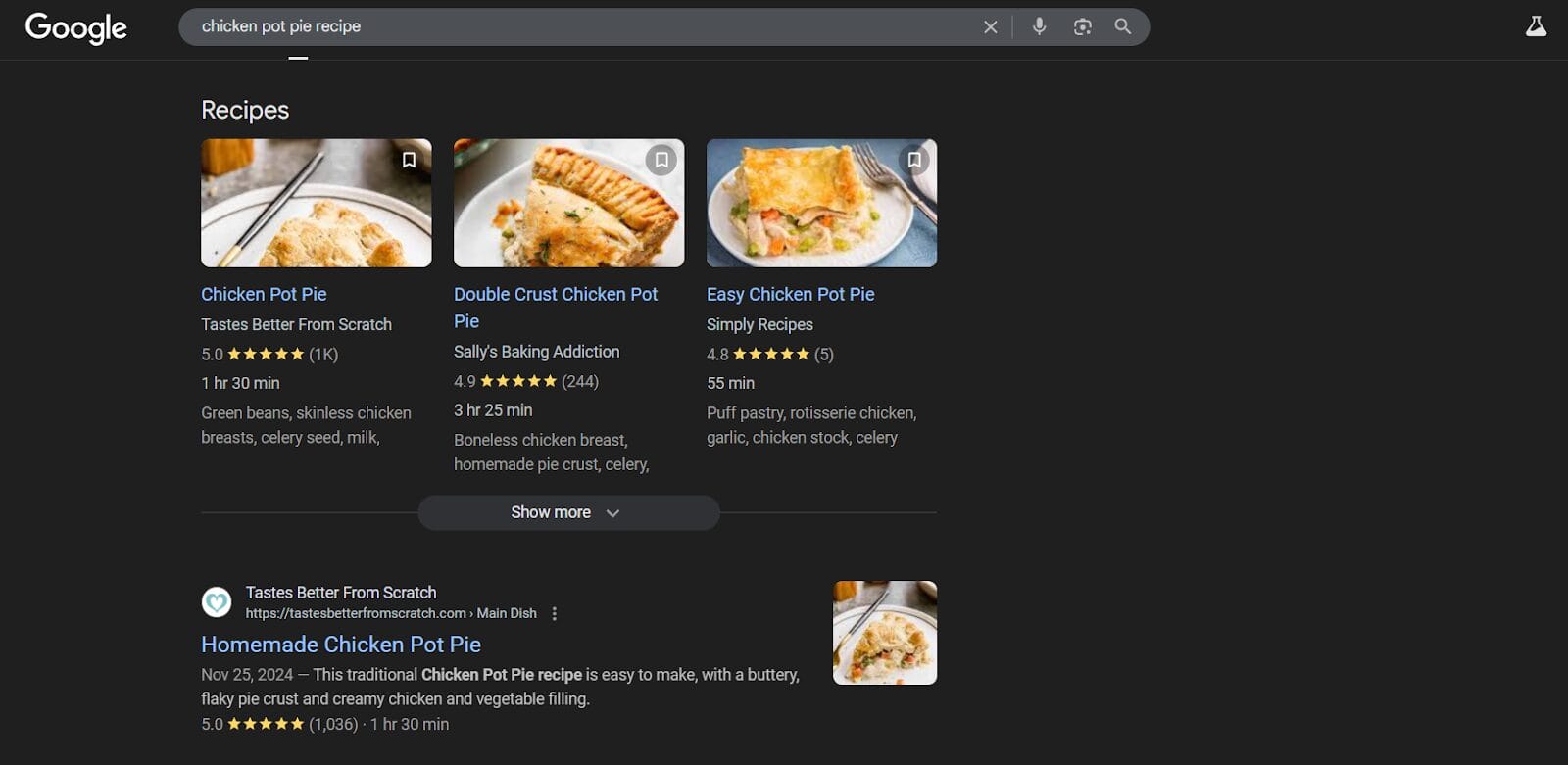Viewport: 1568px width, 765px height.
Task: Open Google Lens image search
Action: pos(1082,26)
